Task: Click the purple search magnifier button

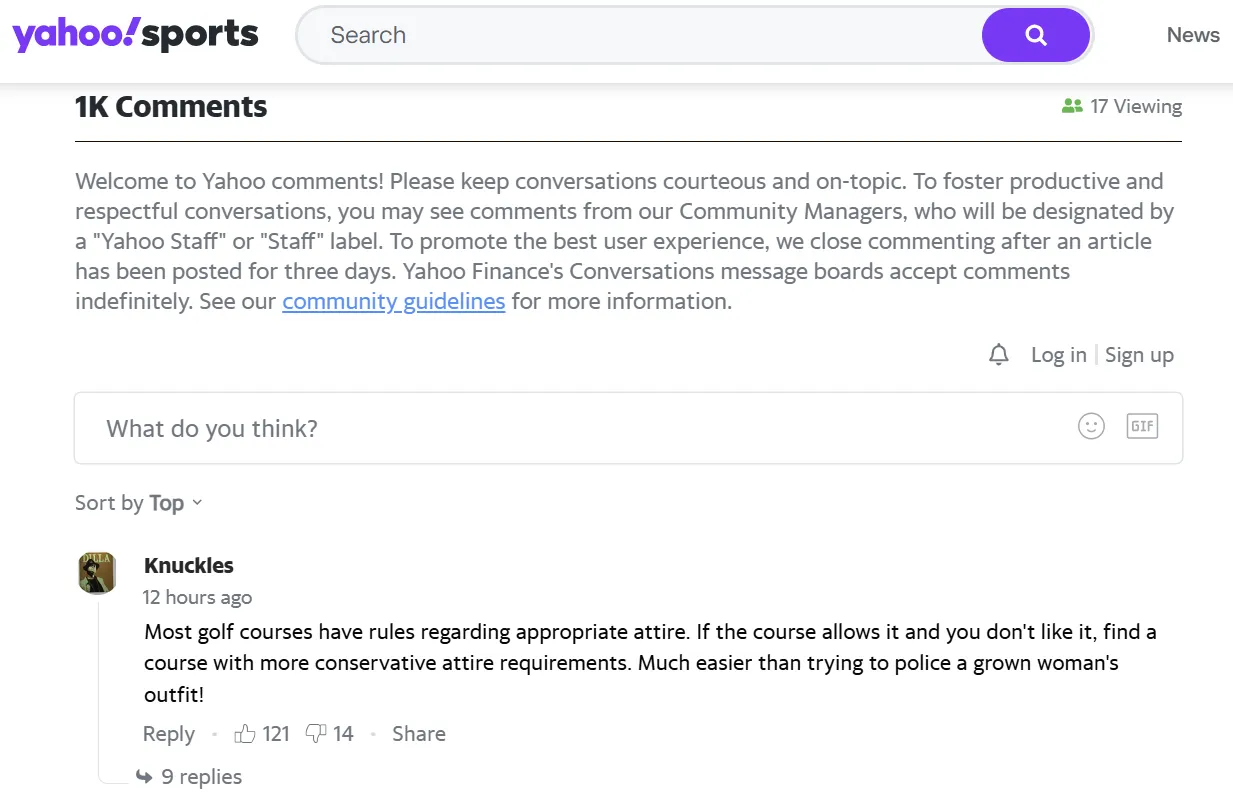Action: 1035,36
